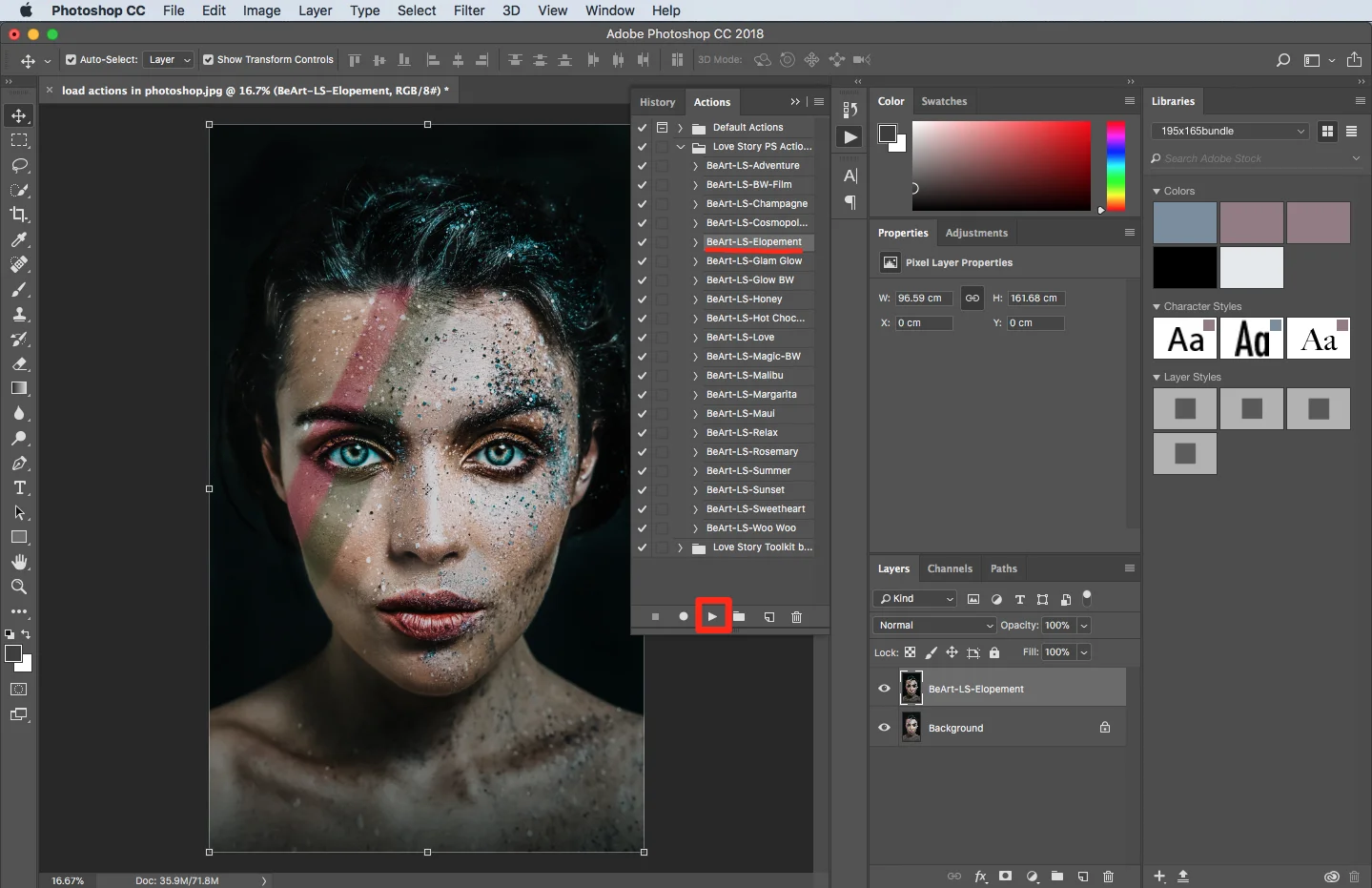Switch to the Channels tab

pyautogui.click(x=950, y=568)
